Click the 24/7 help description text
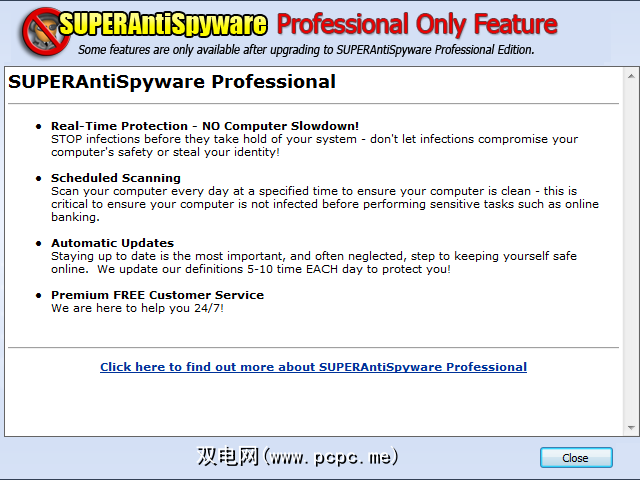Image resolution: width=640 pixels, height=480 pixels. 138,308
